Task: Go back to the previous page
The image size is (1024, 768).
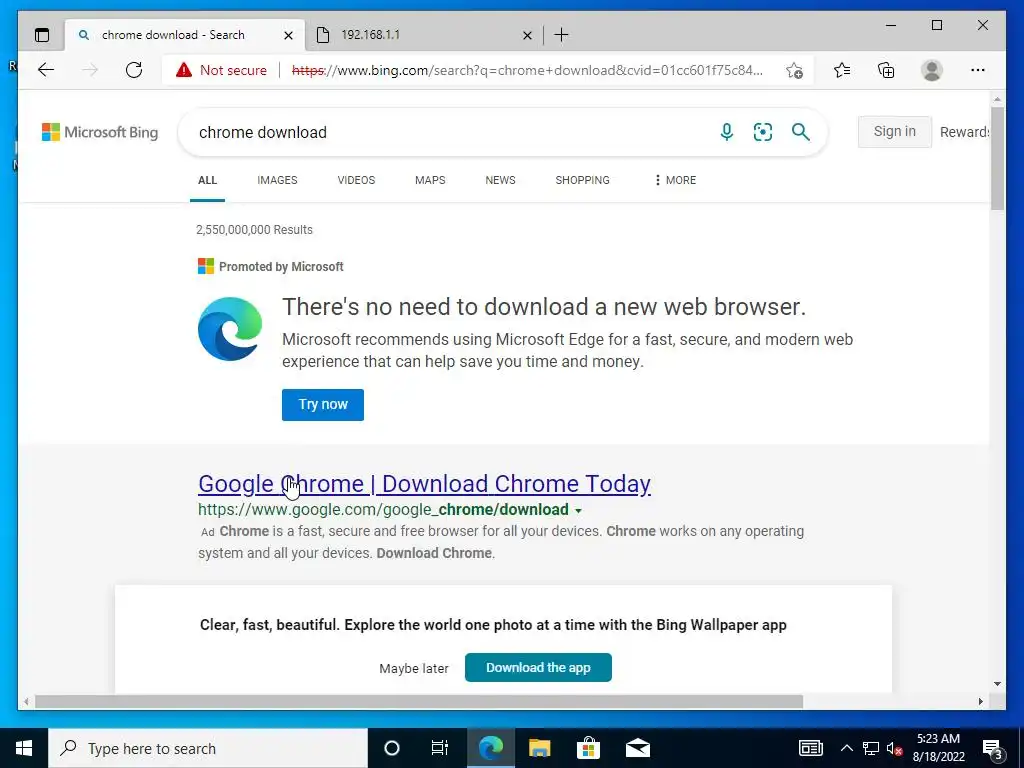Action: [x=46, y=70]
